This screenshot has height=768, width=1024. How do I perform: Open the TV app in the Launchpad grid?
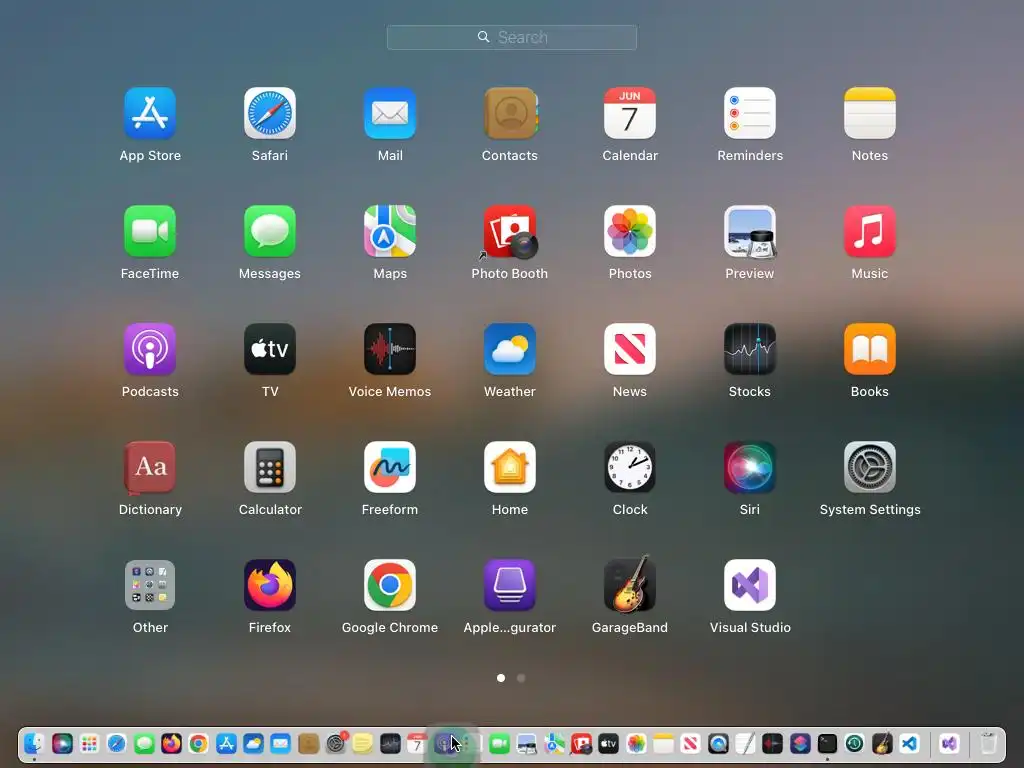coord(270,349)
